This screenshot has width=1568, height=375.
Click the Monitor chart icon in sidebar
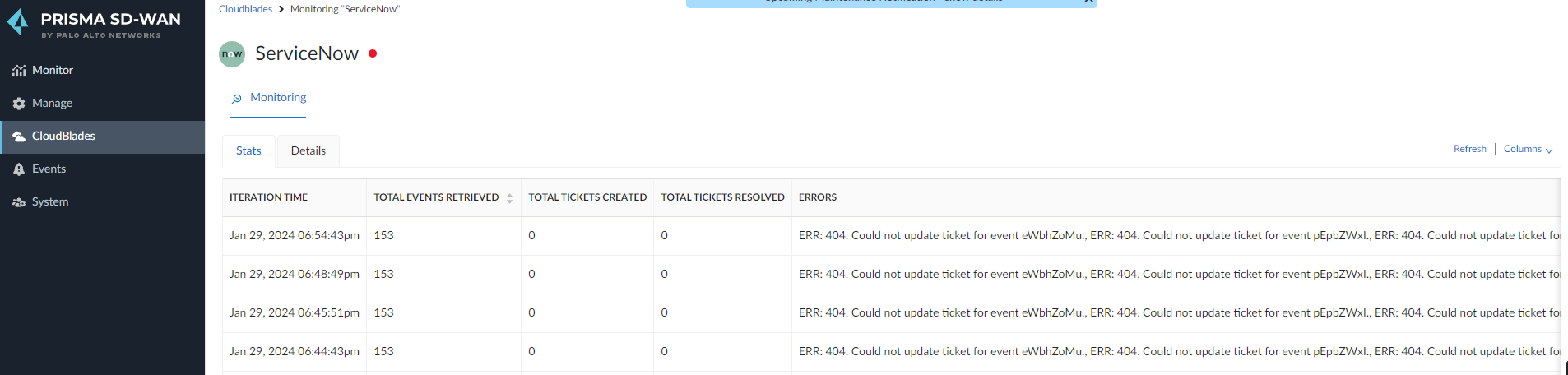point(19,71)
